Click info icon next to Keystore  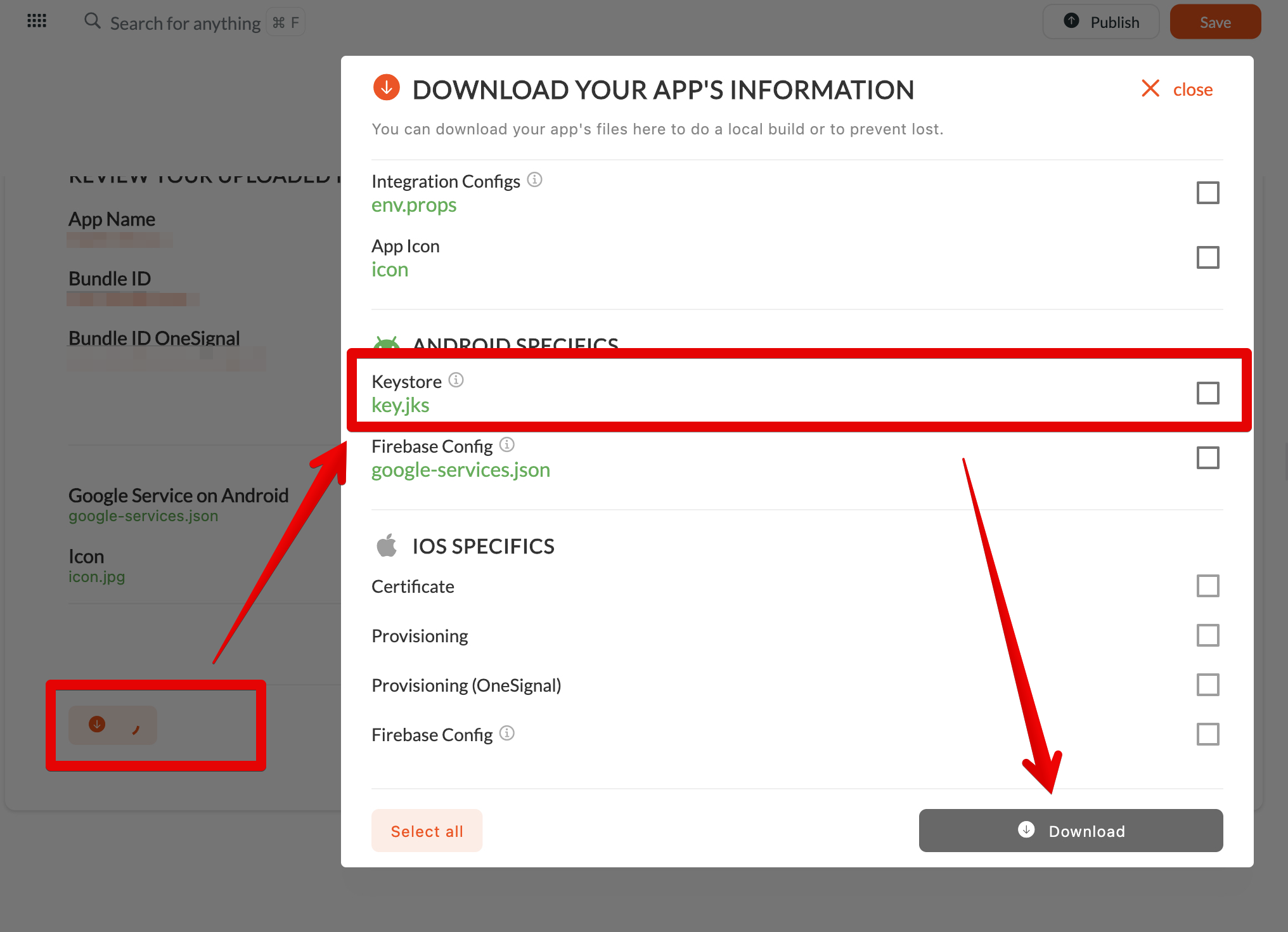[456, 380]
